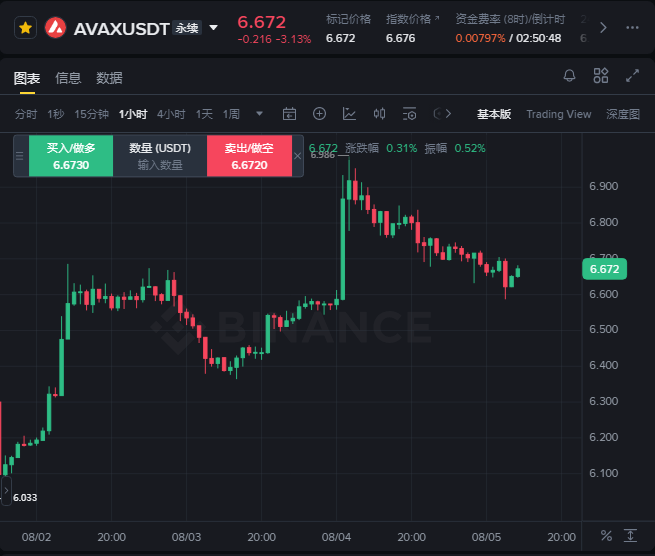
Task: Toggle the favorite star for AVAXUSDT
Action: (25, 28)
